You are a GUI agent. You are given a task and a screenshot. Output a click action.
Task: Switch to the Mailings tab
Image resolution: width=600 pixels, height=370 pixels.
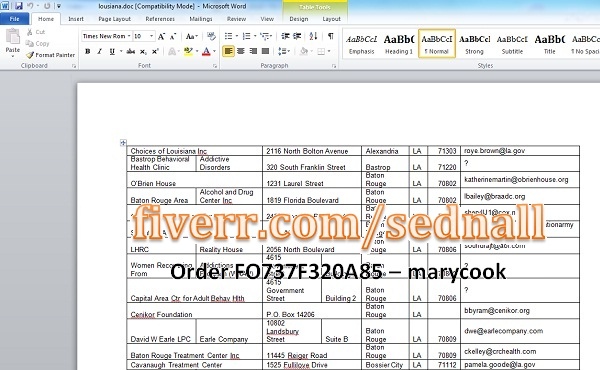201,19
